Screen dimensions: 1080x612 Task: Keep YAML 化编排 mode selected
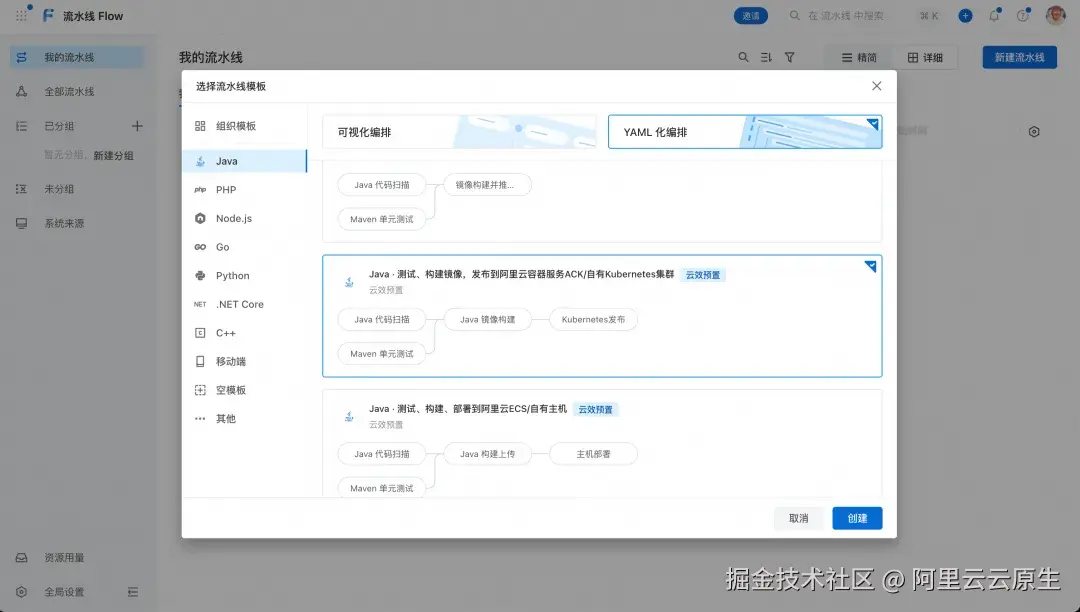point(744,131)
